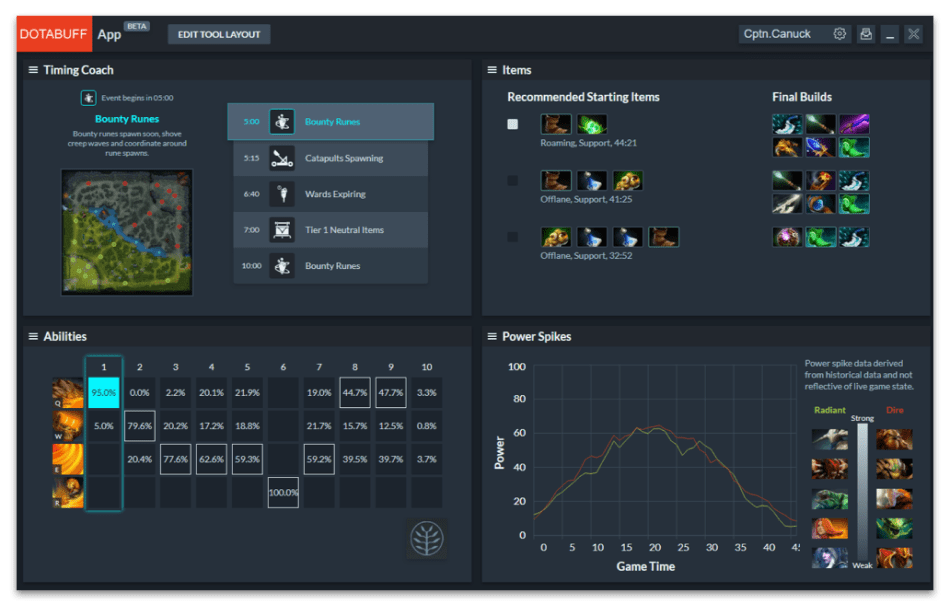Click the Tier 1 Neutral Items icon
The image size is (950, 606).
point(282,230)
